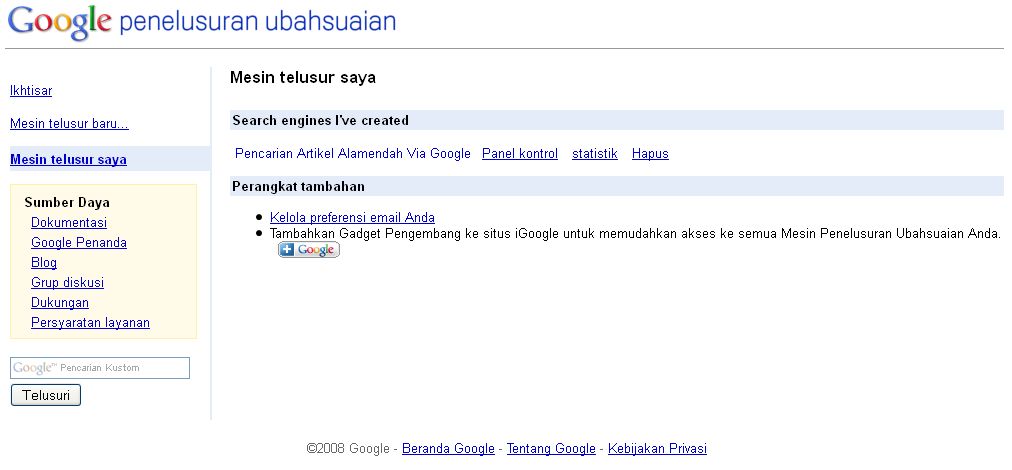This screenshot has width=1012, height=470.
Task: Click the Sumber Daya heading
Action: (67, 202)
